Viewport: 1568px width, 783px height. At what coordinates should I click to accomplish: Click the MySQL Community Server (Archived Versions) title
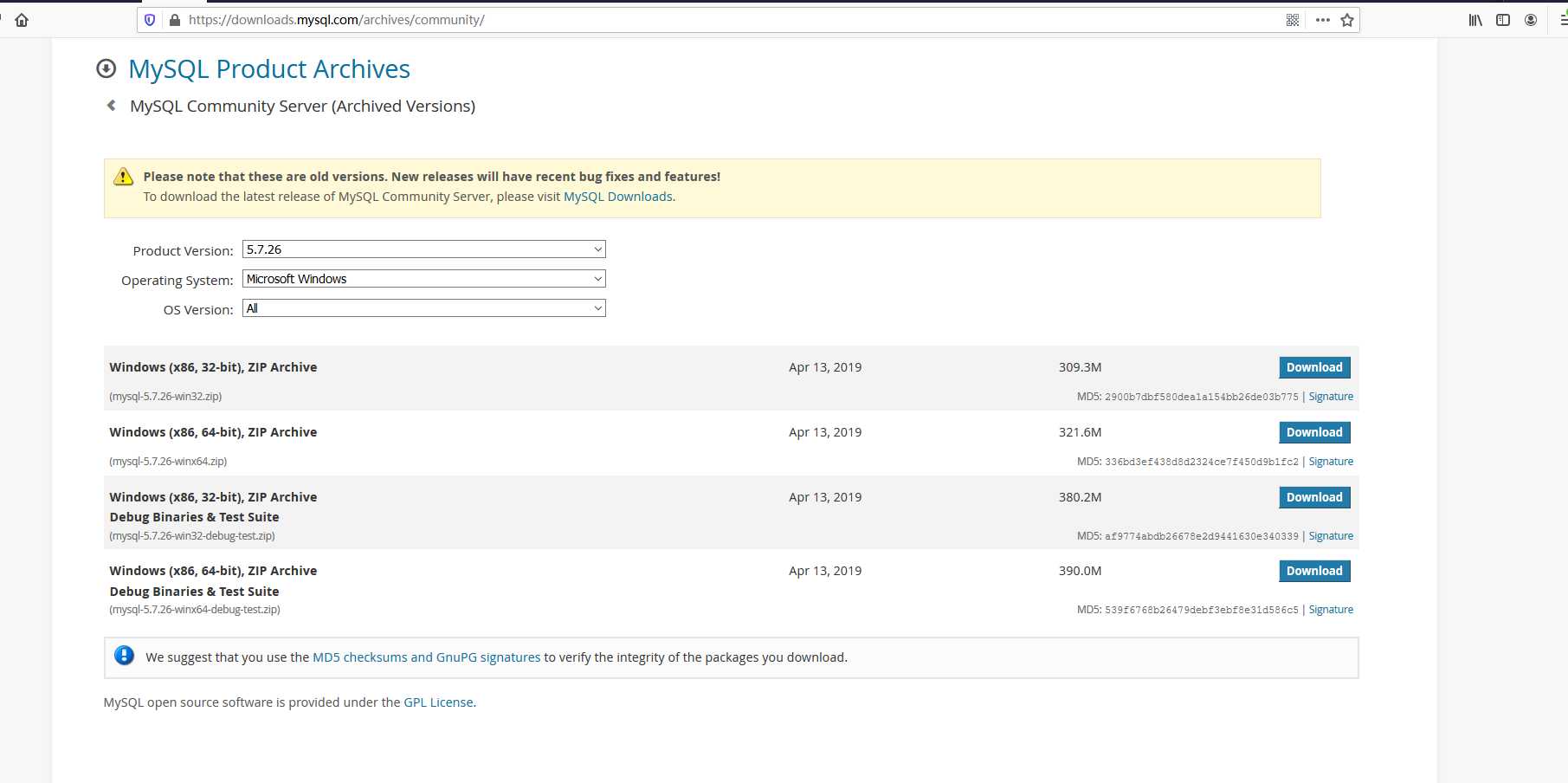[x=302, y=106]
